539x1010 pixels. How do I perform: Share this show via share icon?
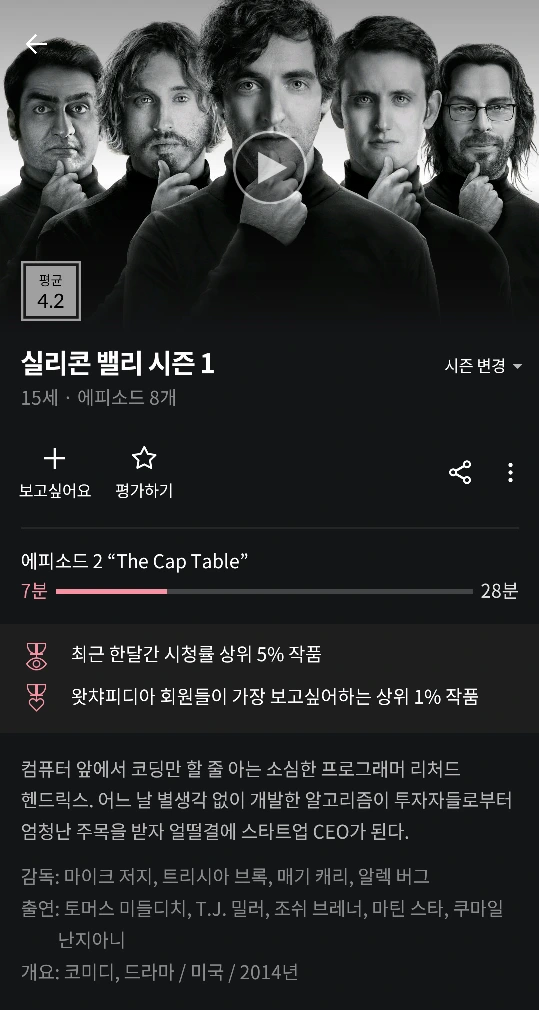coord(460,472)
